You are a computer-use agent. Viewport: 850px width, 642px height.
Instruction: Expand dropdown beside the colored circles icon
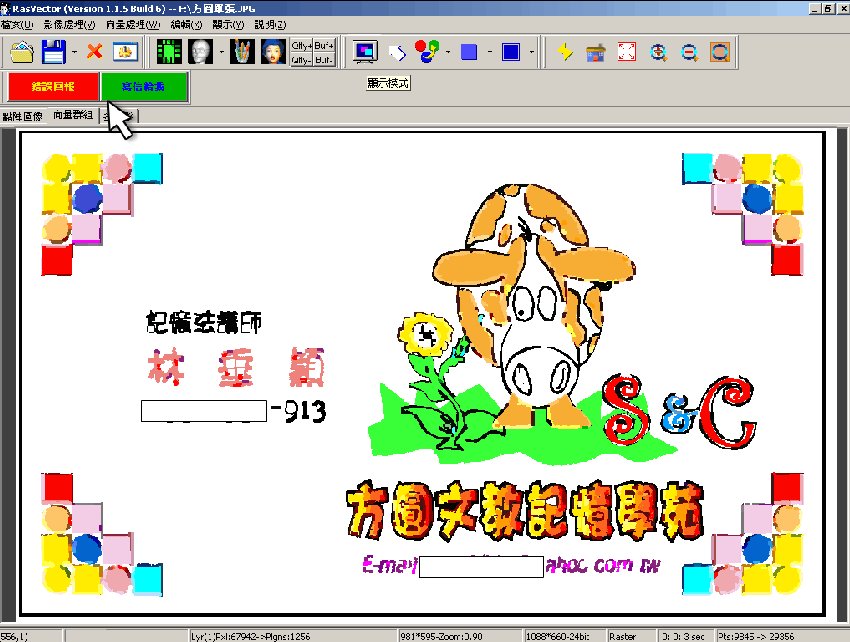pos(447,53)
